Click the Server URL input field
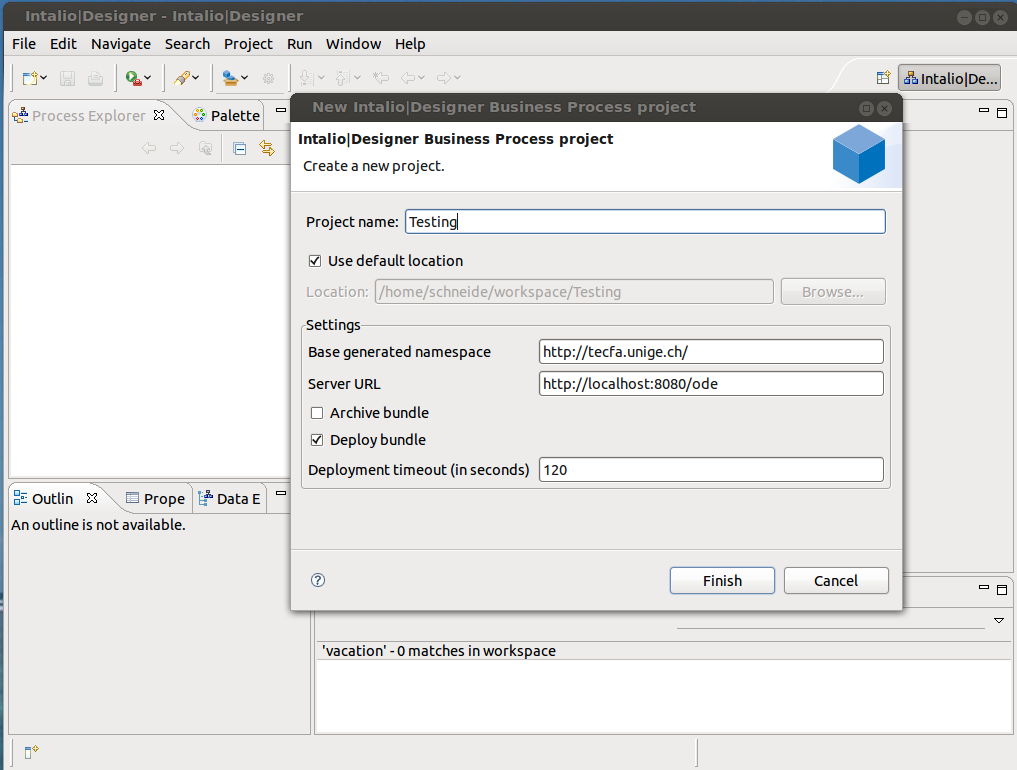Screen dimensions: 1017x770 pos(710,384)
